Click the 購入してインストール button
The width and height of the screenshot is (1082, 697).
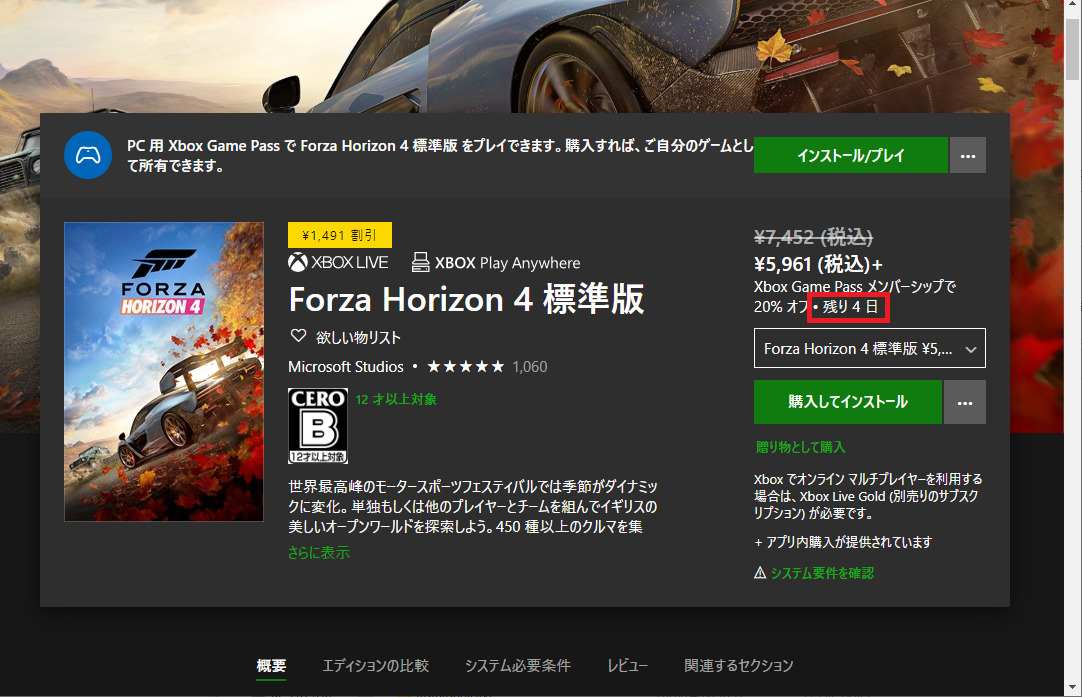pos(847,402)
